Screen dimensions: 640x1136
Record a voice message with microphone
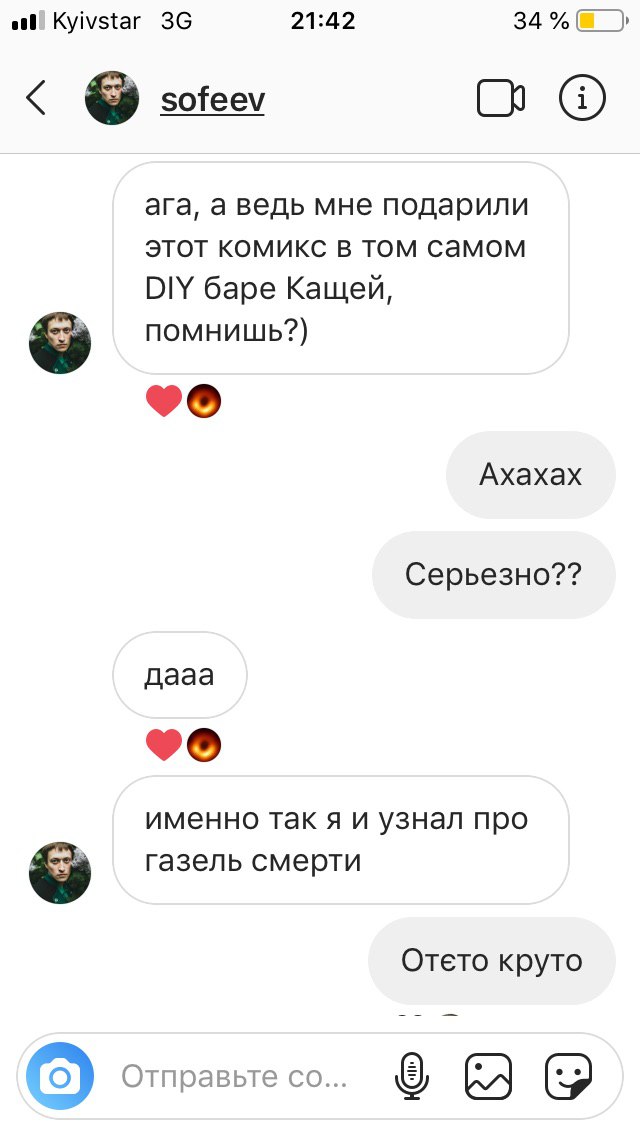[x=412, y=1076]
